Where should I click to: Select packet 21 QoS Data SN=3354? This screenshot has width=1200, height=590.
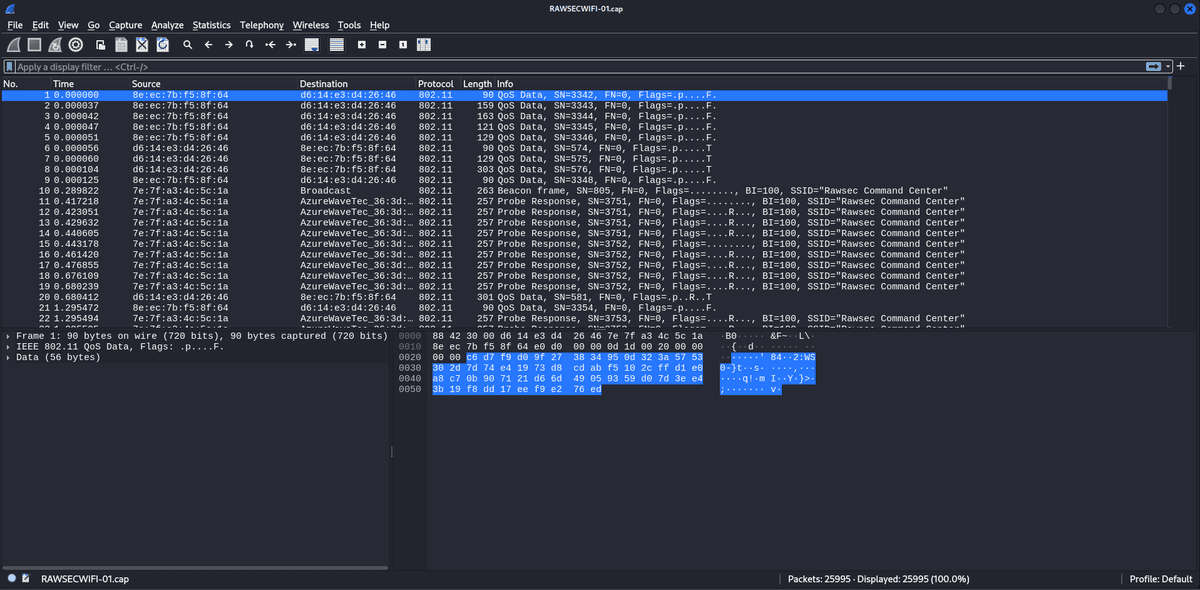584,308
